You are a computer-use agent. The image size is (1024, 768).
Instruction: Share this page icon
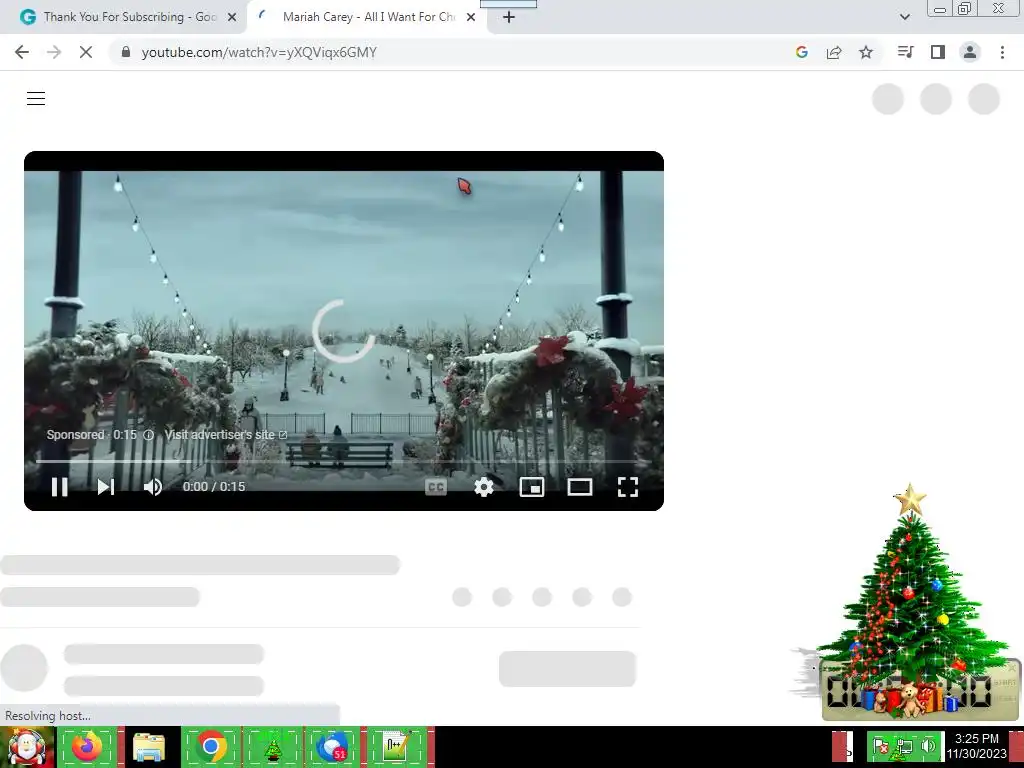pyautogui.click(x=834, y=52)
